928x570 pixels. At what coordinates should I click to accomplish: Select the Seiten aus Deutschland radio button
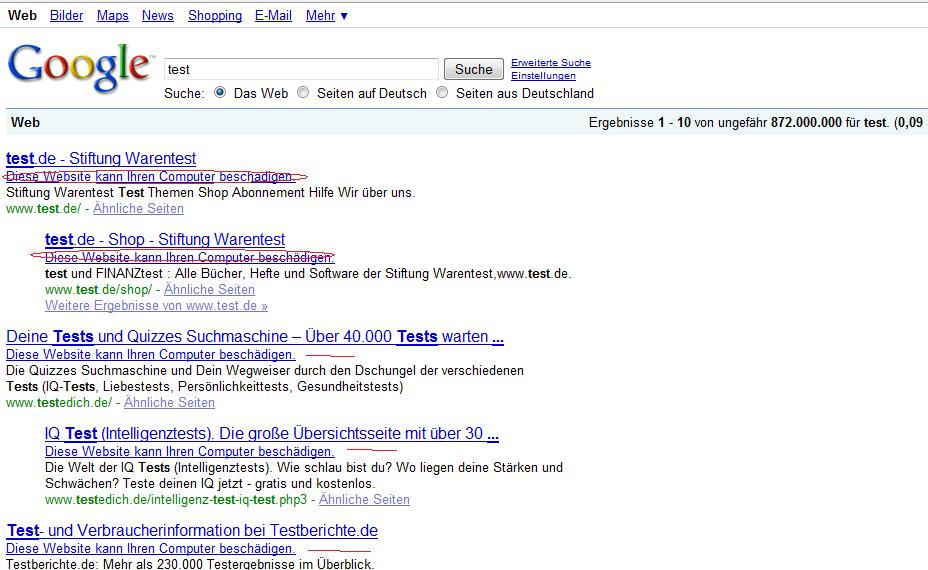coord(442,92)
